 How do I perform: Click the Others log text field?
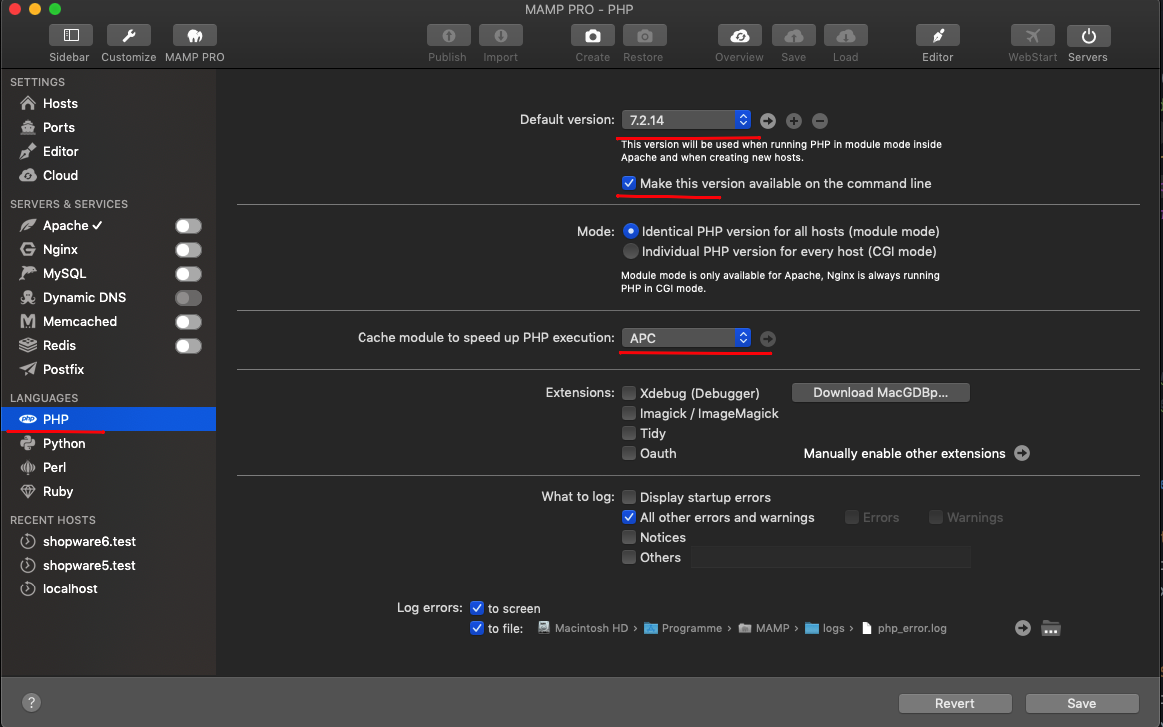[x=830, y=557]
